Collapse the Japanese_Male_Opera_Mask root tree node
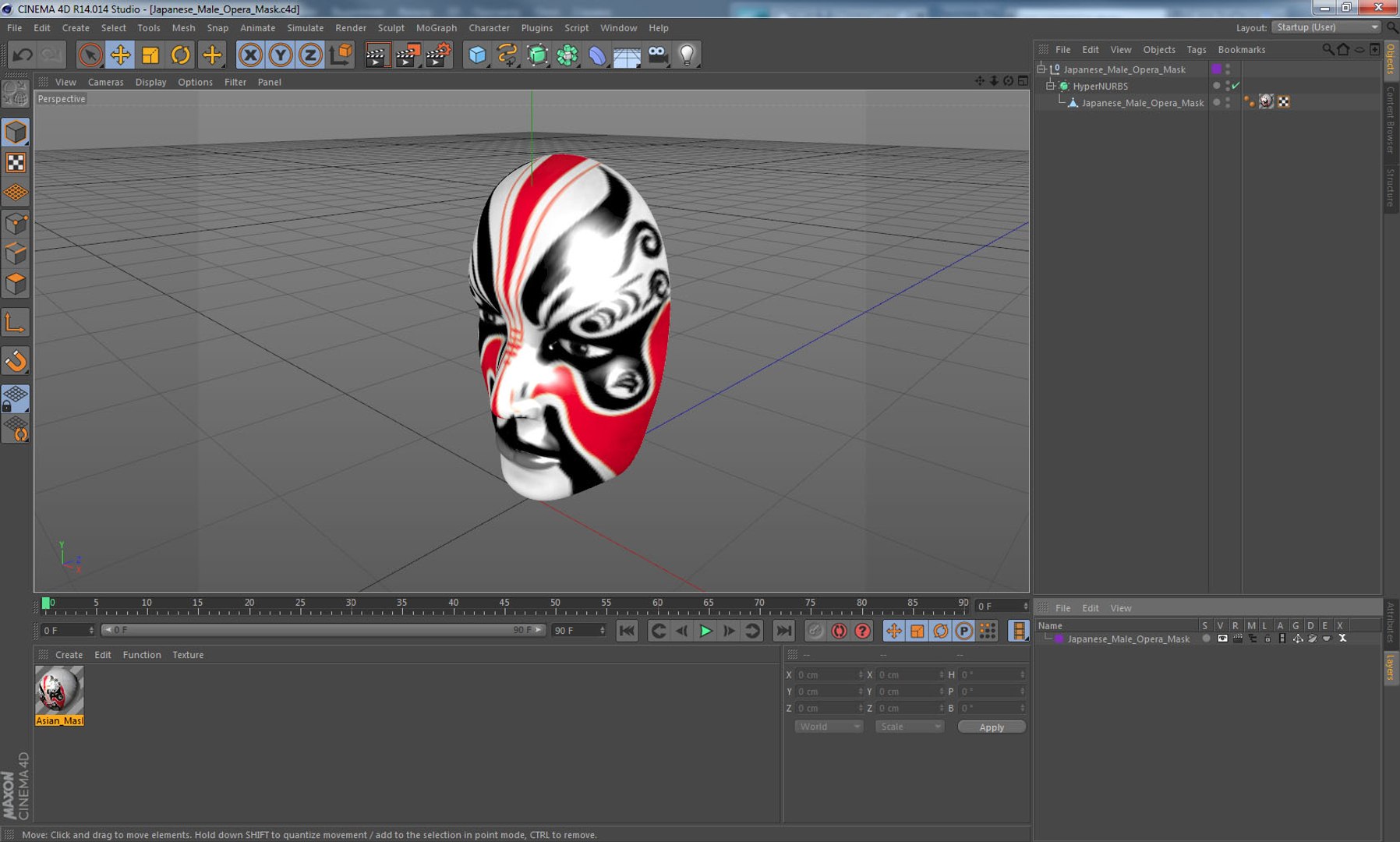 click(1041, 69)
